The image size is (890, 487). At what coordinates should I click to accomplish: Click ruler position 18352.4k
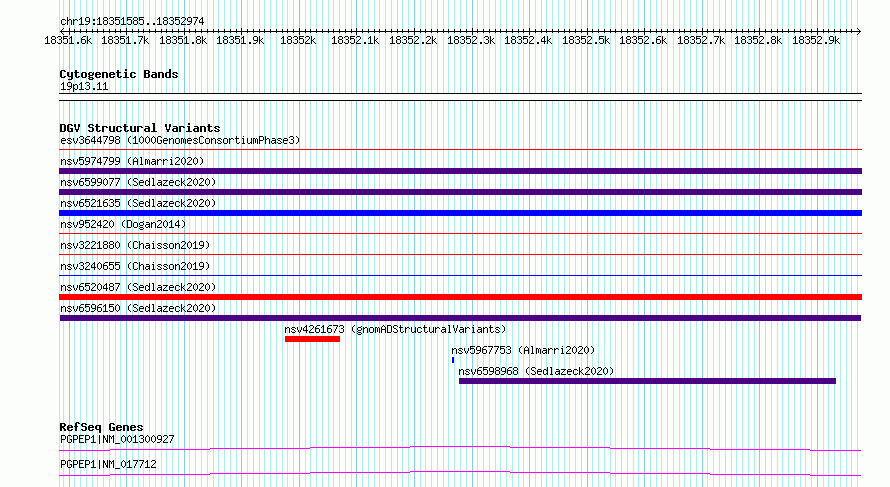(x=528, y=40)
